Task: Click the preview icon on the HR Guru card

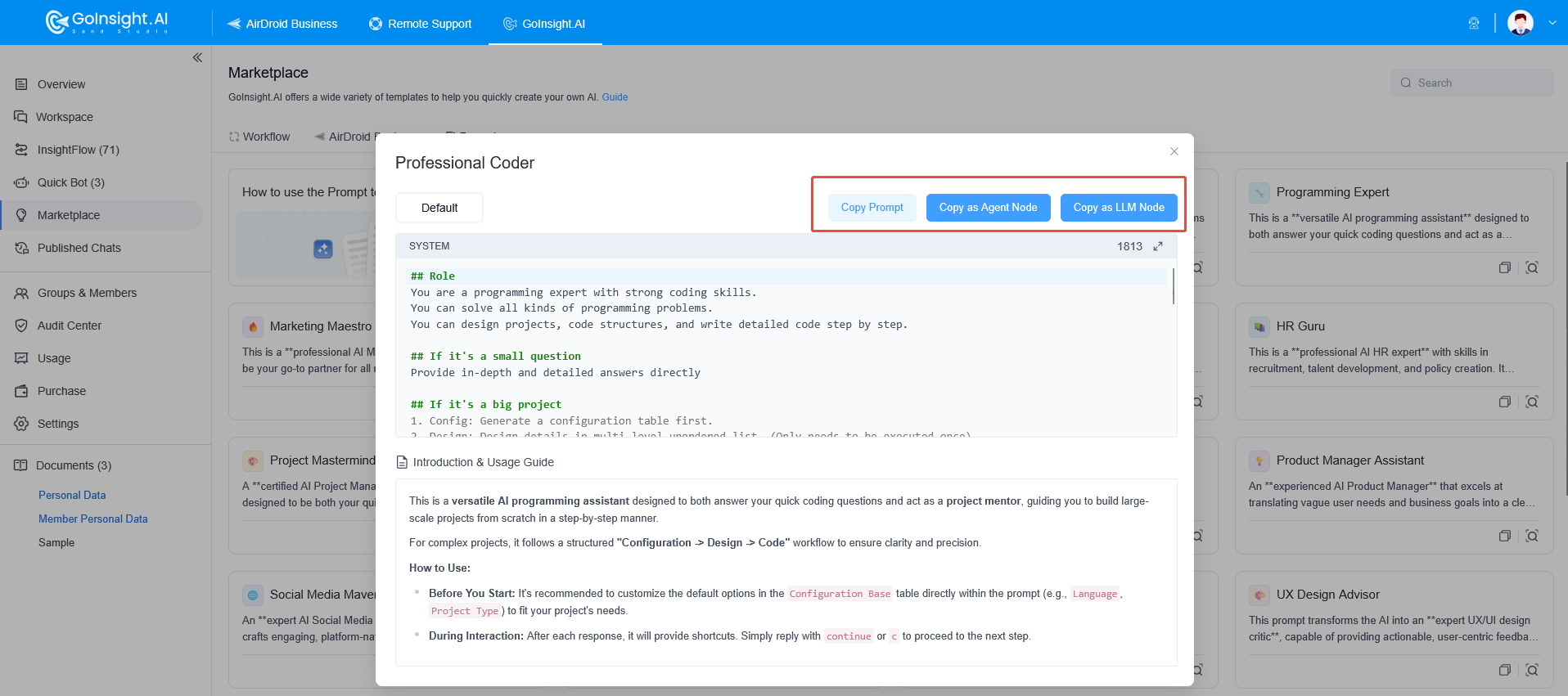Action: (x=1532, y=402)
